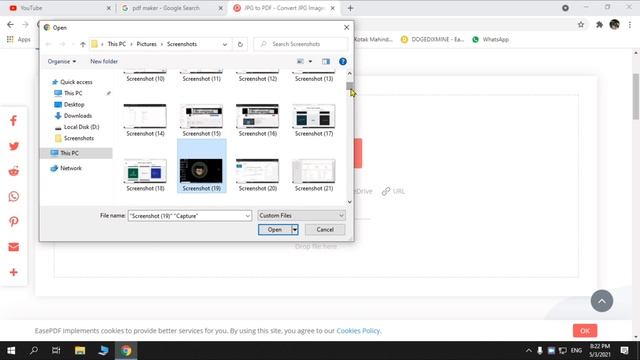
Task: Share page on Pinterest sidebar icon
Action: tap(13, 222)
